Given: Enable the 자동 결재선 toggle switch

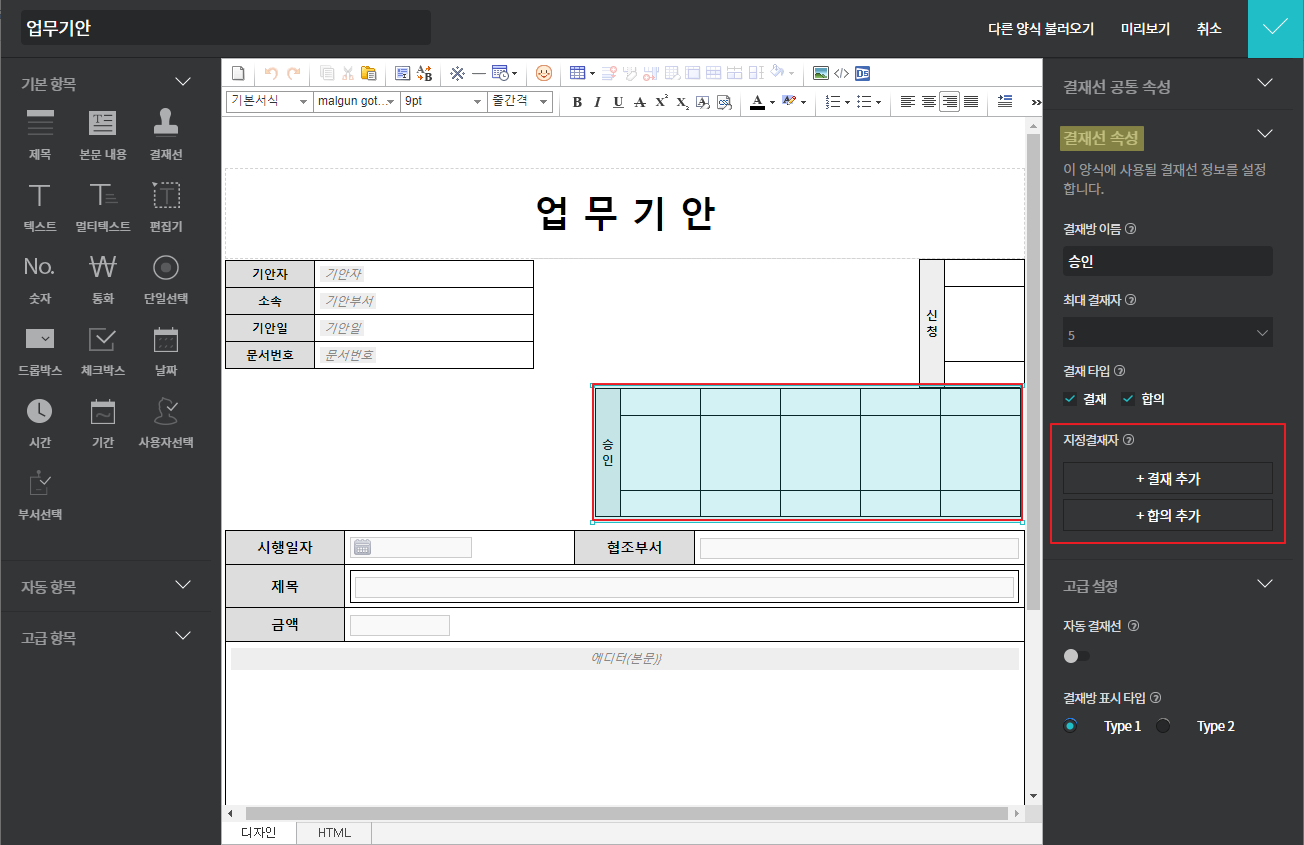Looking at the screenshot, I should point(1076,656).
